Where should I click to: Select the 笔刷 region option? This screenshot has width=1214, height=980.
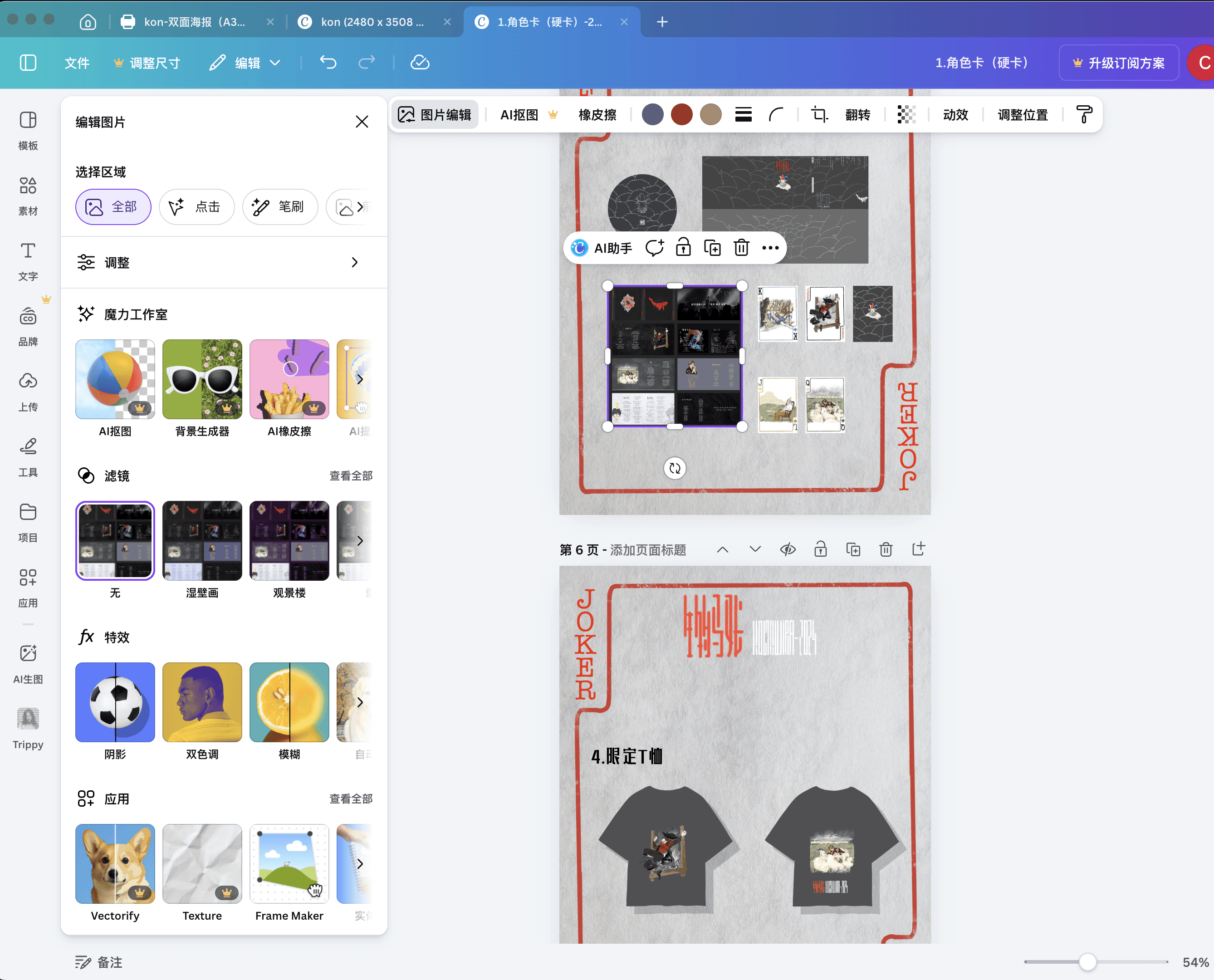coord(280,207)
